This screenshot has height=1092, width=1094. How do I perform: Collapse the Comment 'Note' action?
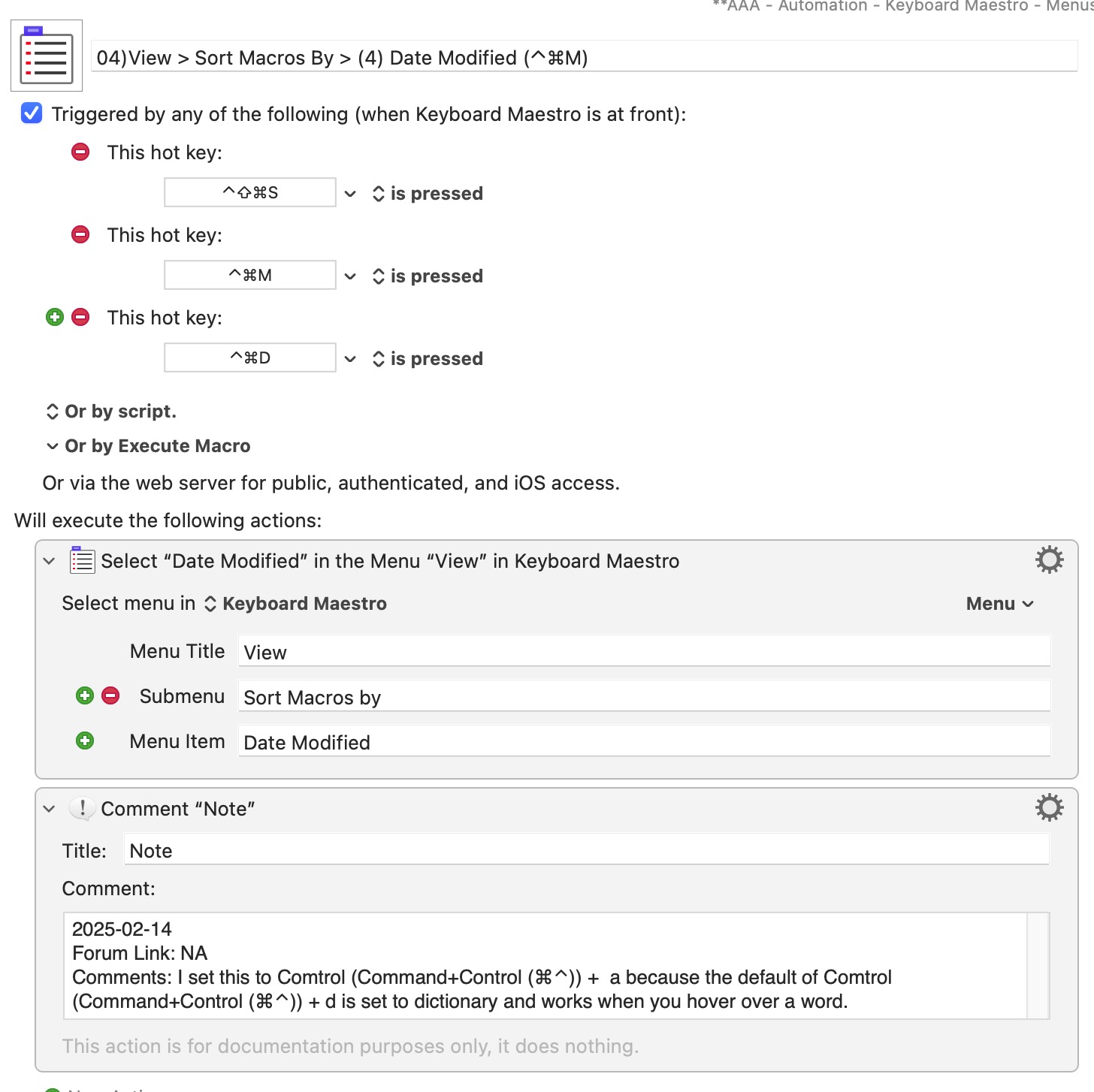coord(50,809)
